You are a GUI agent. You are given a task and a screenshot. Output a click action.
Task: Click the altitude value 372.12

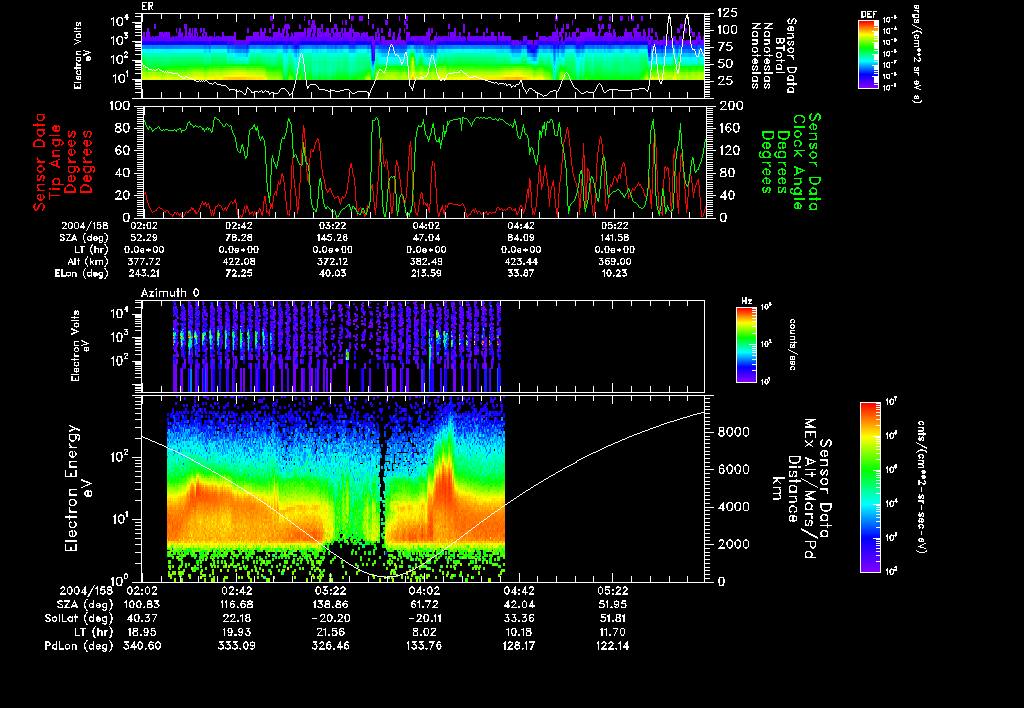[332, 261]
